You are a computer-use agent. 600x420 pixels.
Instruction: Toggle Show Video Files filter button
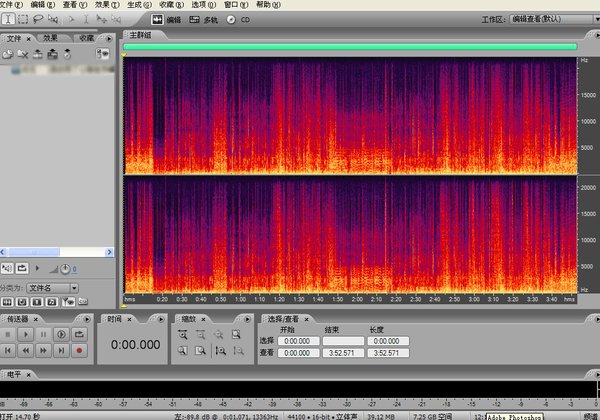tap(37, 302)
